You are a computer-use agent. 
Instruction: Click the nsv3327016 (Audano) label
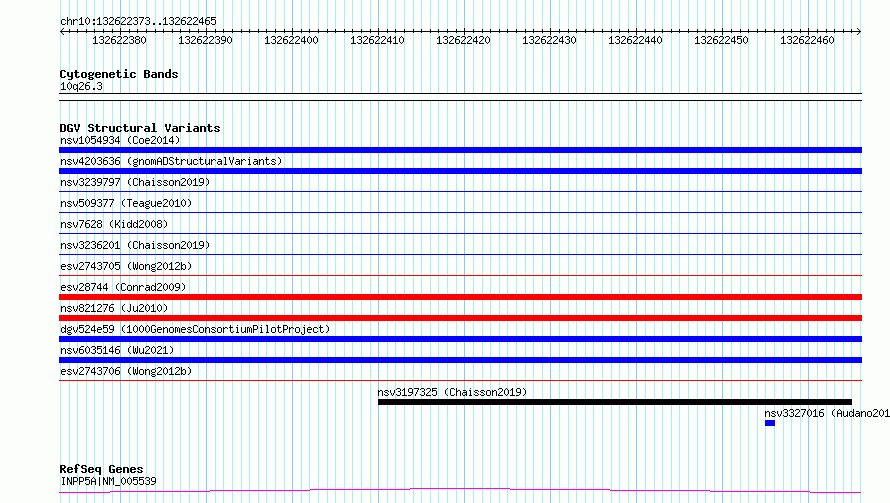pos(827,413)
